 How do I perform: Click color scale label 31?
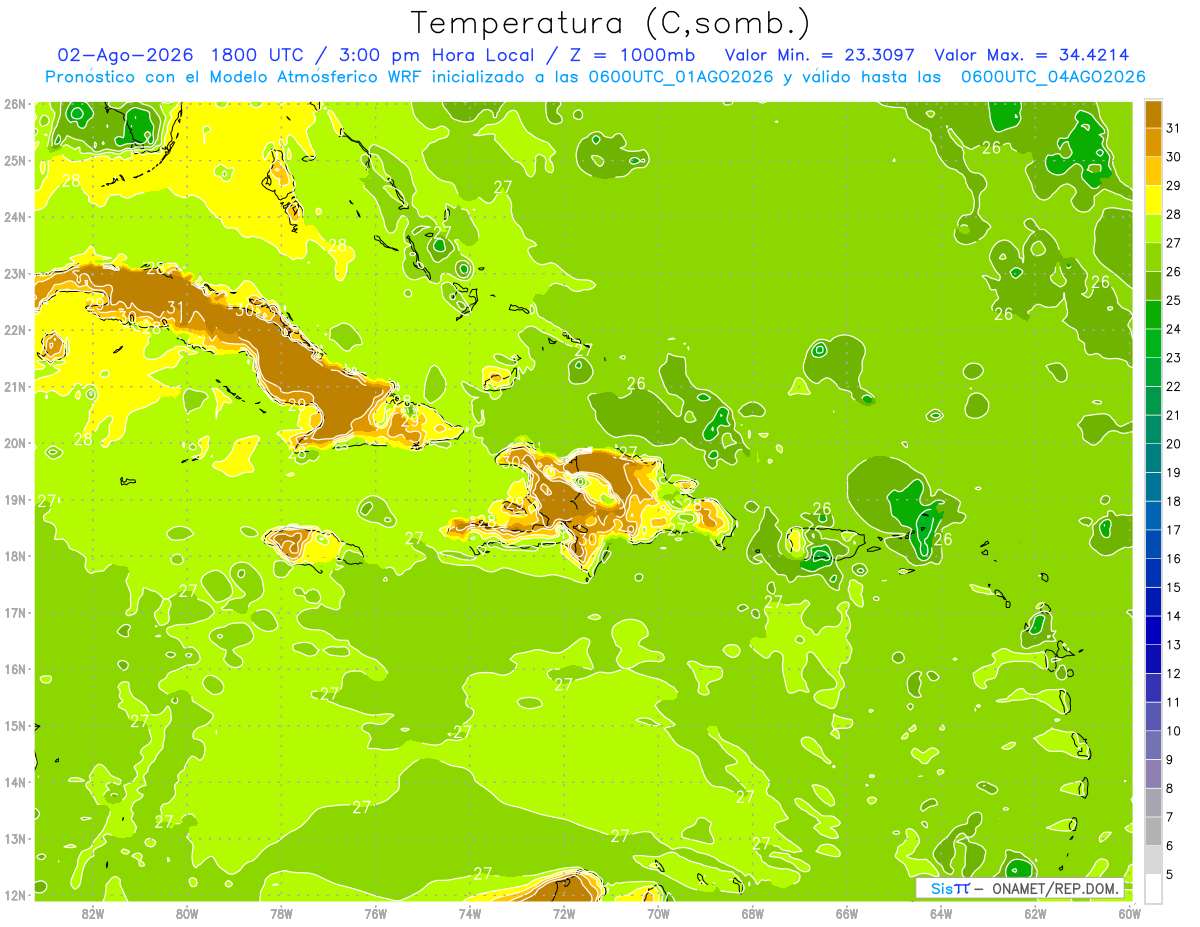[1174, 128]
